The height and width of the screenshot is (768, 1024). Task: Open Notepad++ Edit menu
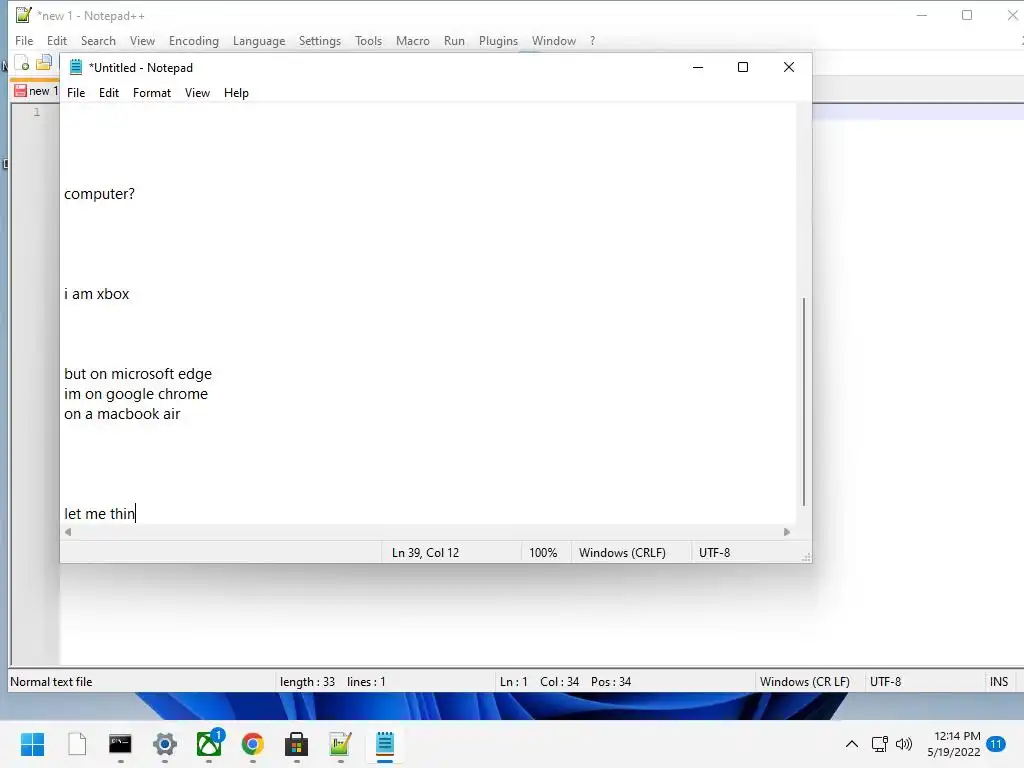click(x=57, y=40)
